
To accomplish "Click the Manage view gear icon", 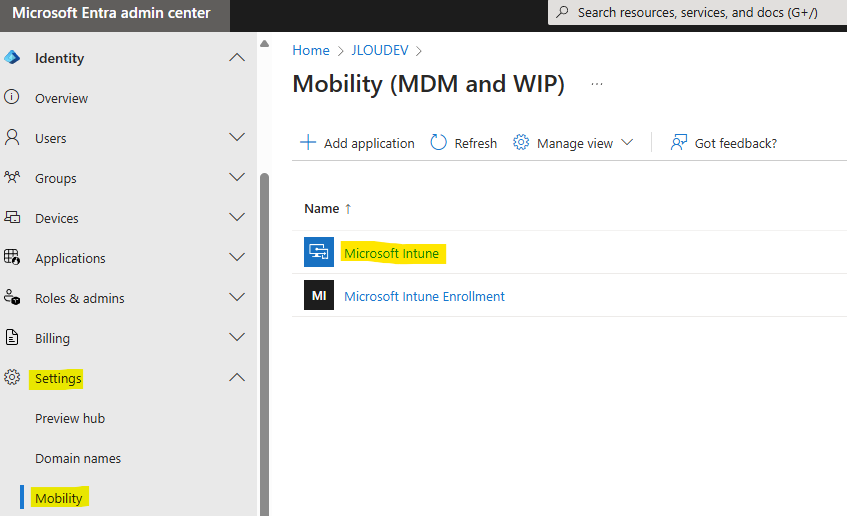I will (521, 142).
